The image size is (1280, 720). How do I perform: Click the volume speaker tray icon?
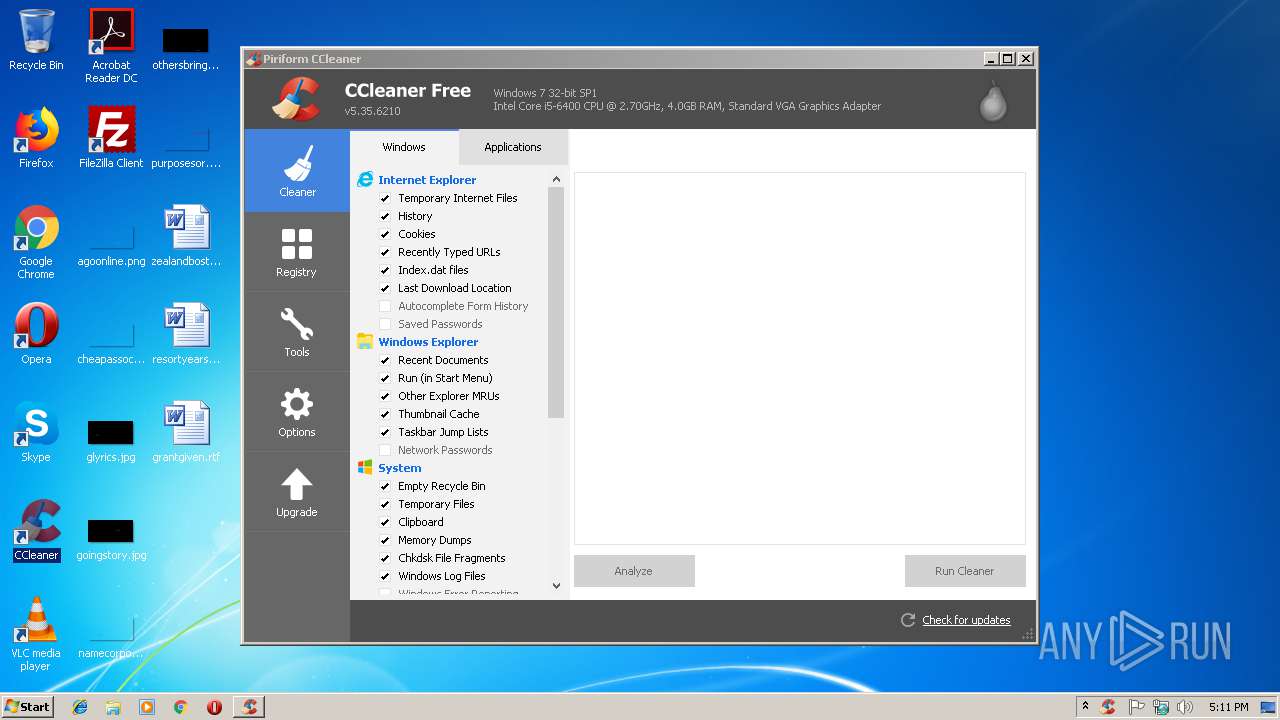[1185, 707]
